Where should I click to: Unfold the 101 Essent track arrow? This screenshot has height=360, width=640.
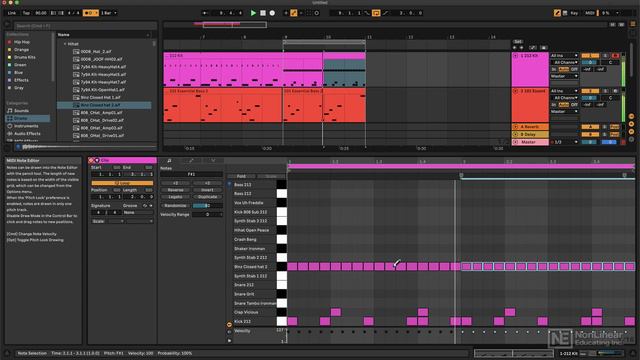515,91
